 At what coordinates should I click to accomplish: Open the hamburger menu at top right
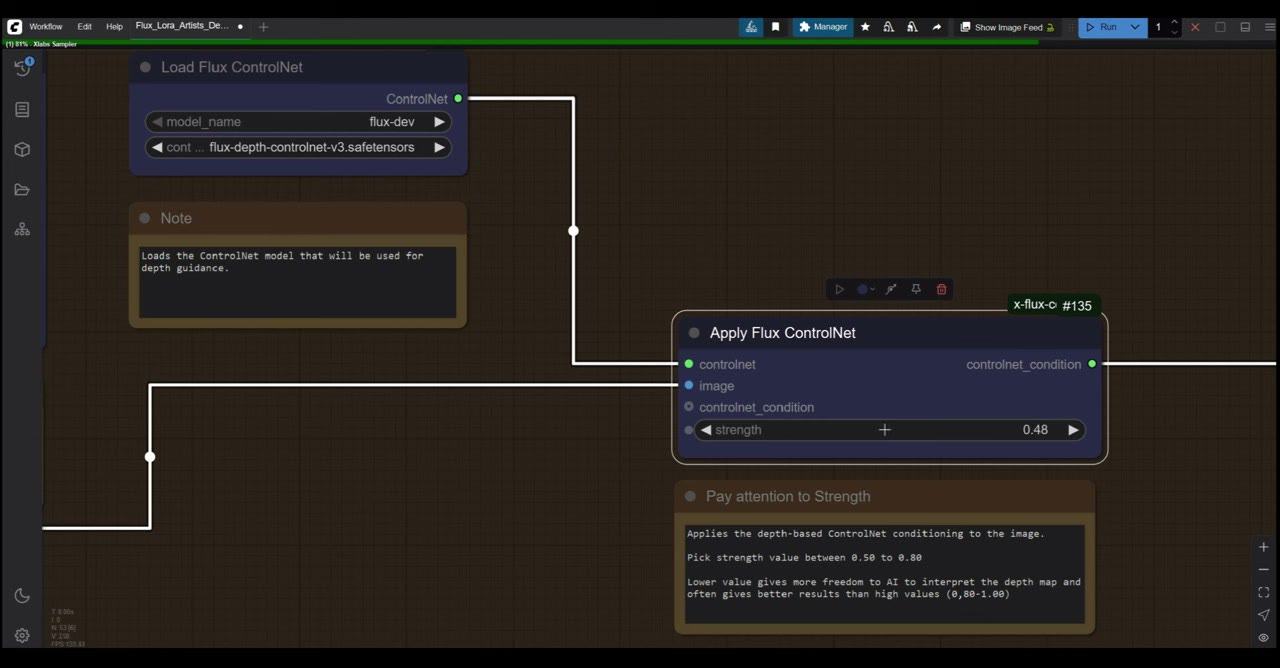pyautogui.click(x=1270, y=27)
